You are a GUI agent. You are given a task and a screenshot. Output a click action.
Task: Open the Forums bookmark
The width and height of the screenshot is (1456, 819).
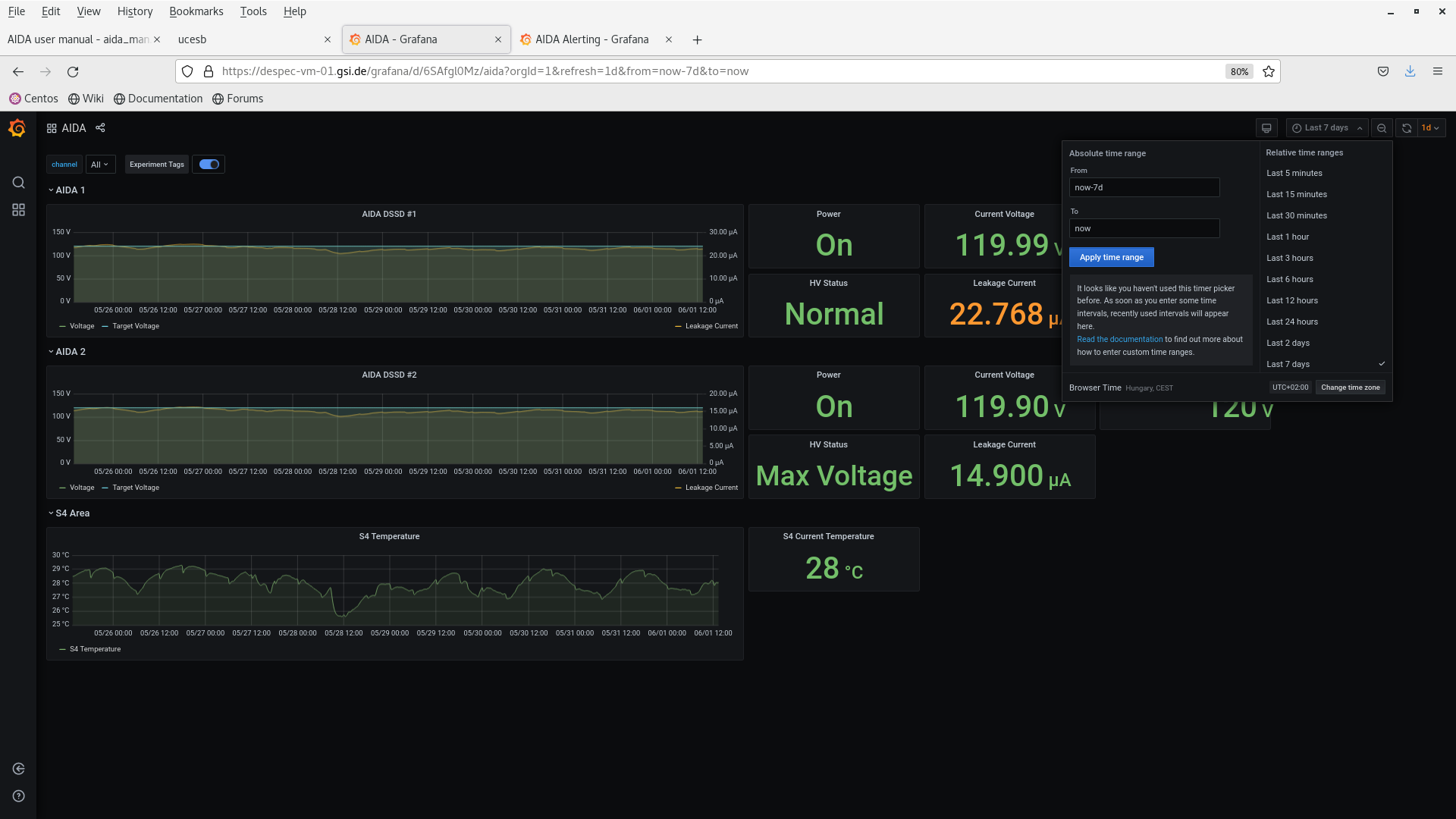(x=237, y=99)
